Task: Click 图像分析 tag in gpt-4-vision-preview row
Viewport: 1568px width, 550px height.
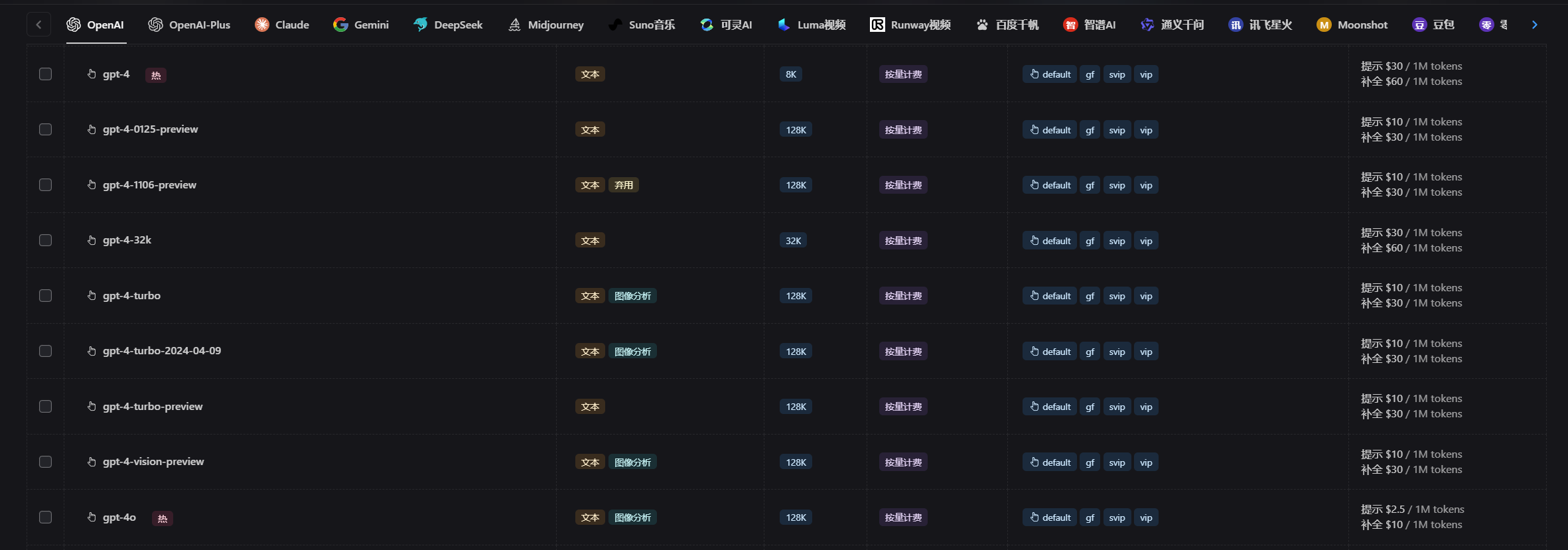Action: coord(632,462)
